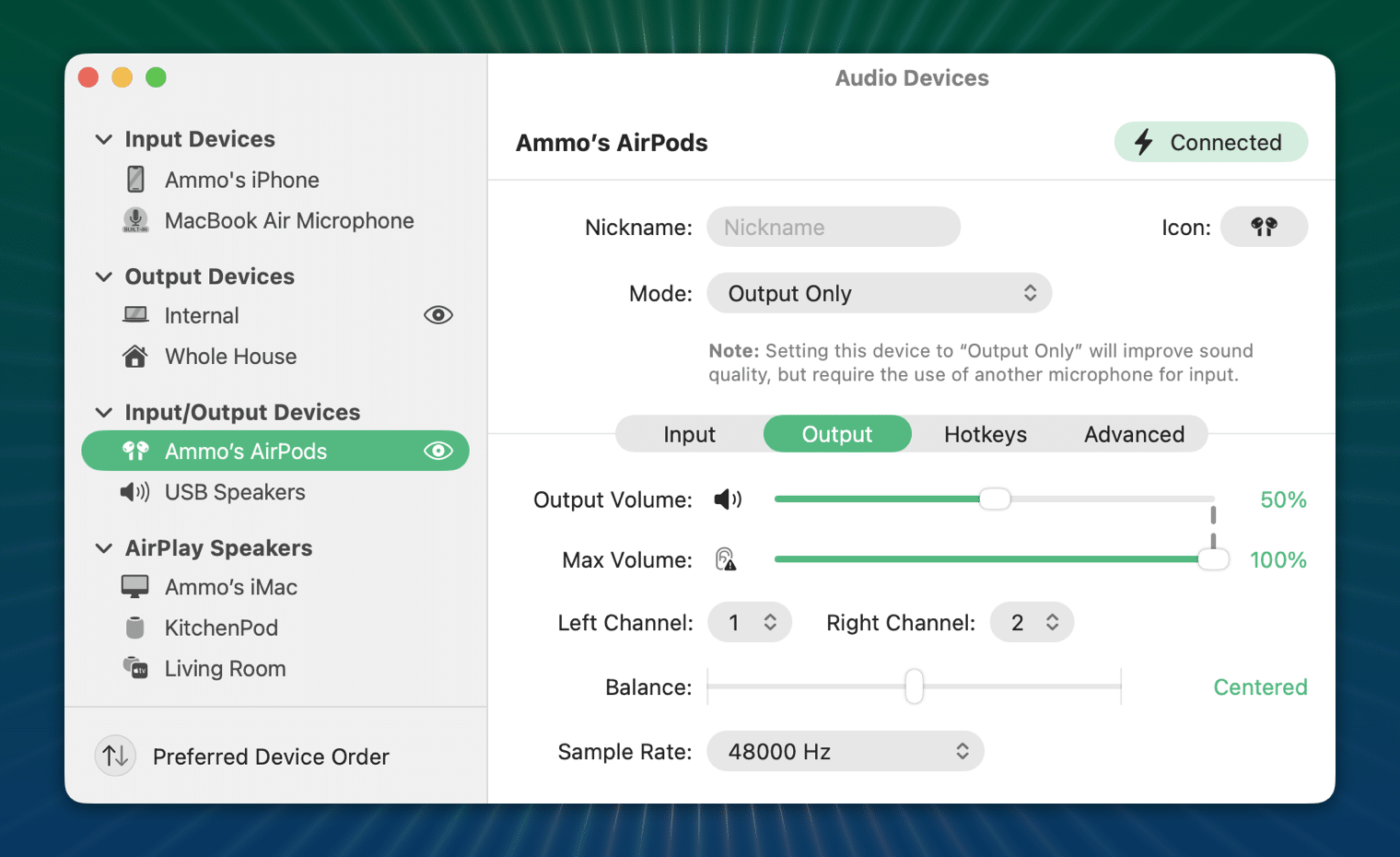Click the MacBook Air Microphone icon
The image size is (1400, 857).
135,220
